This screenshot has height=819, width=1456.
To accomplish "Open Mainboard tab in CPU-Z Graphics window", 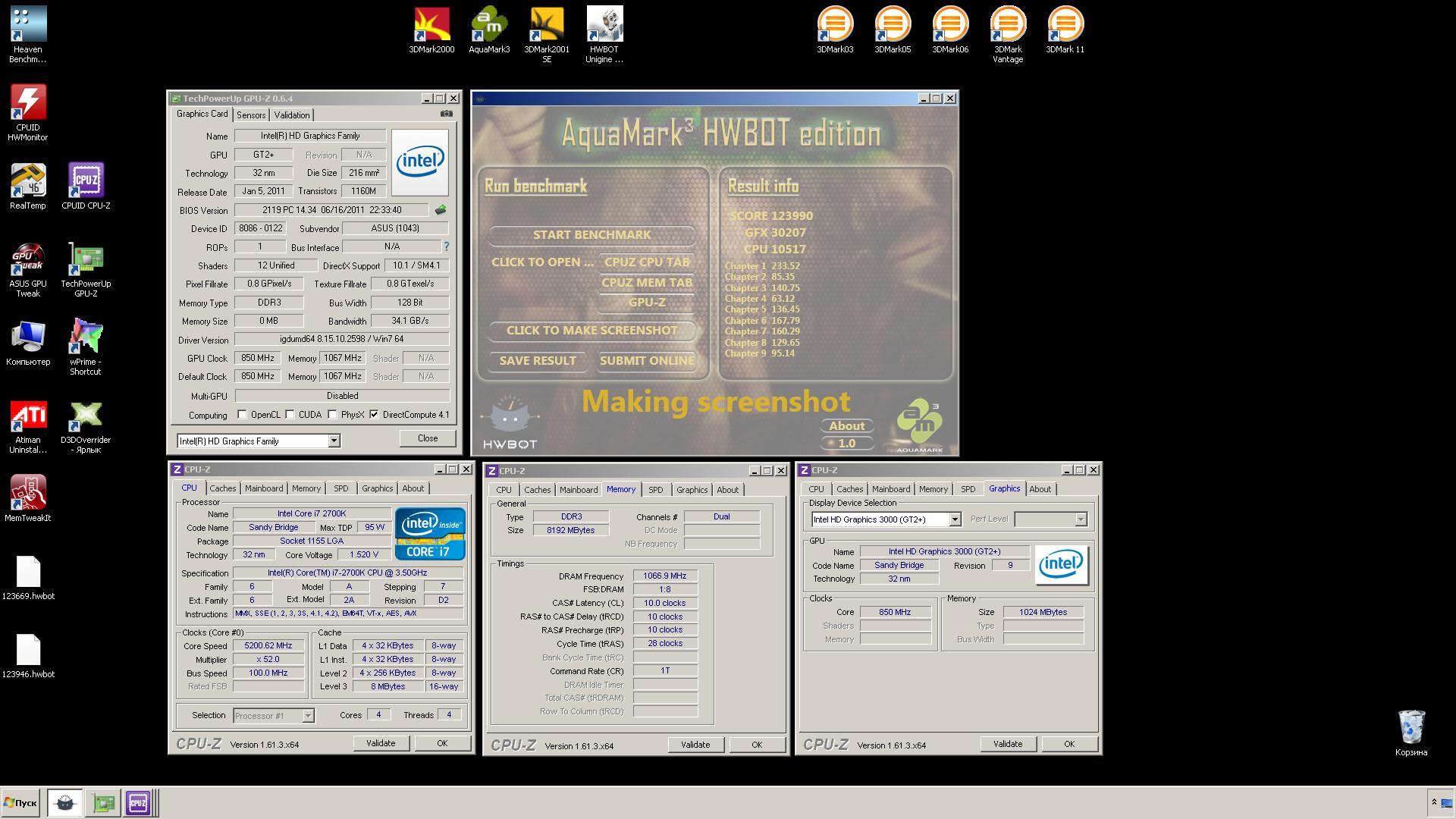I will [x=891, y=489].
